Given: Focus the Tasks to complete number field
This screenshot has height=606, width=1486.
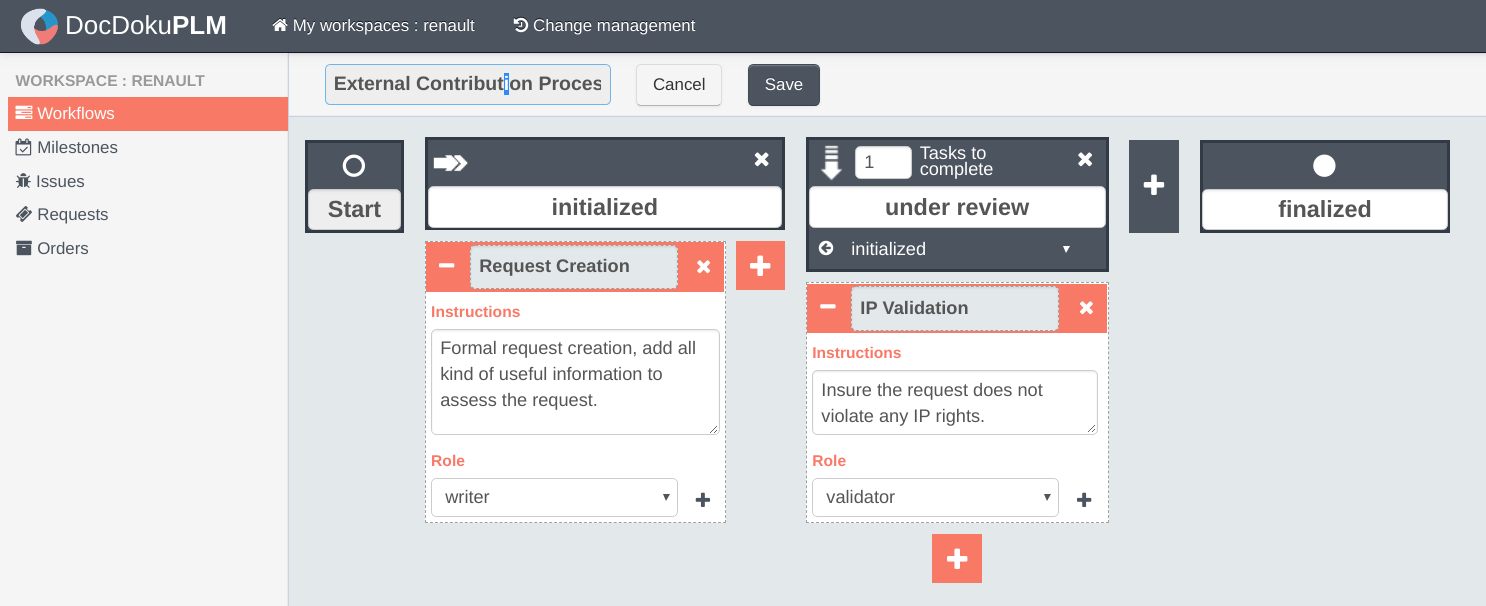Looking at the screenshot, I should [x=883, y=162].
